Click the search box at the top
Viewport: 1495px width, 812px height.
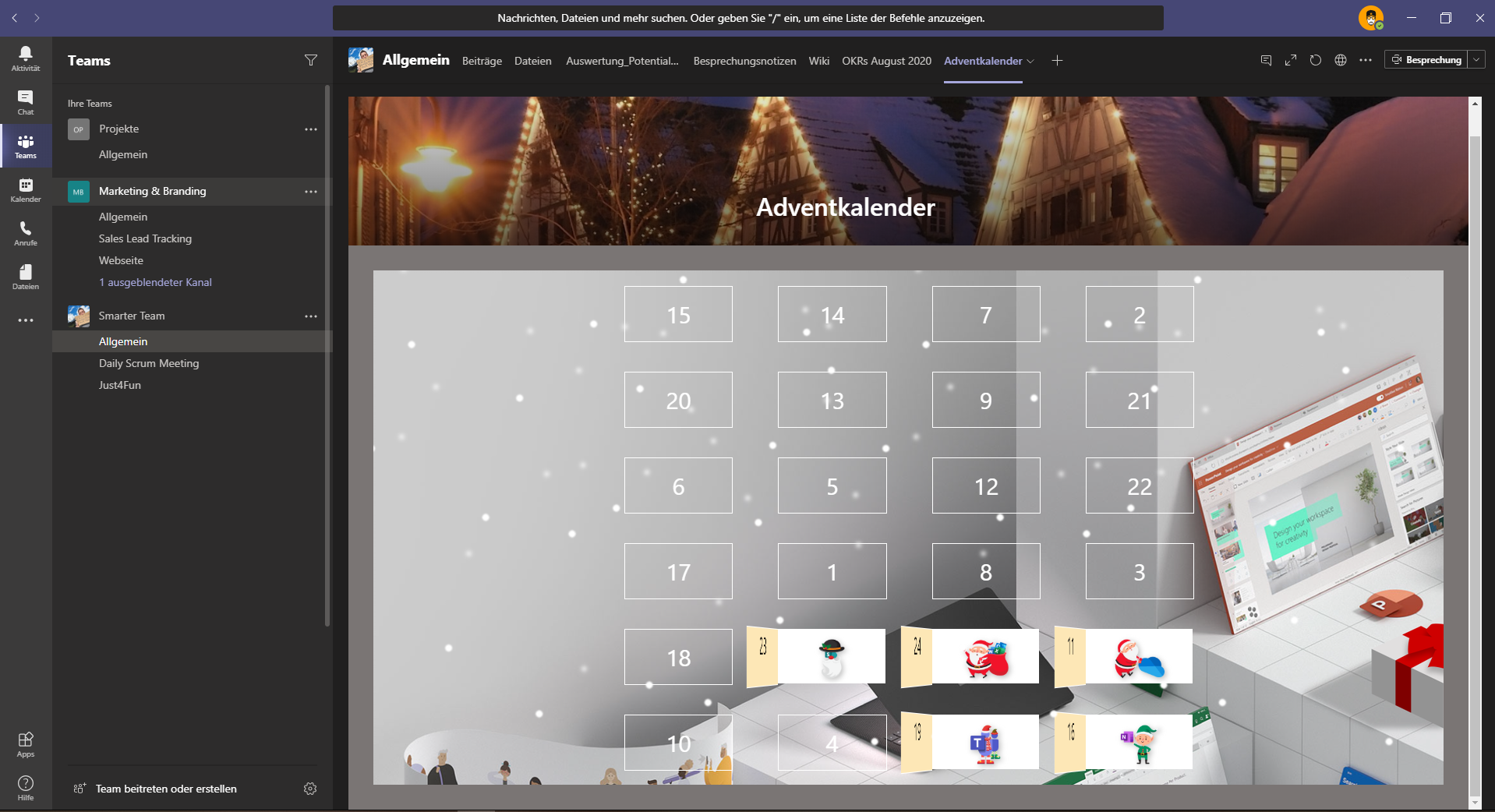(x=747, y=18)
